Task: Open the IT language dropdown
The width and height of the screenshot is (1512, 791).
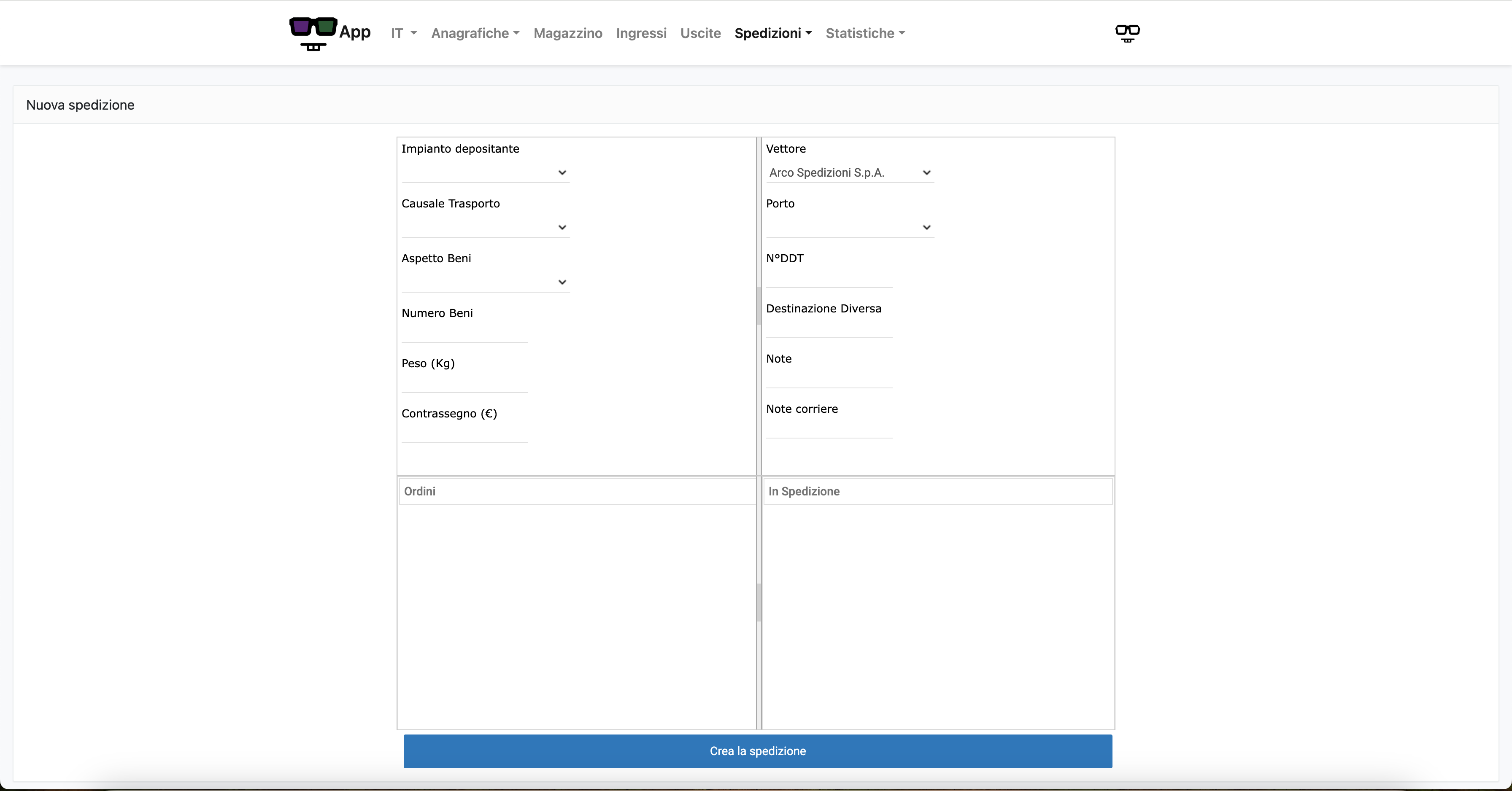Action: coord(404,33)
